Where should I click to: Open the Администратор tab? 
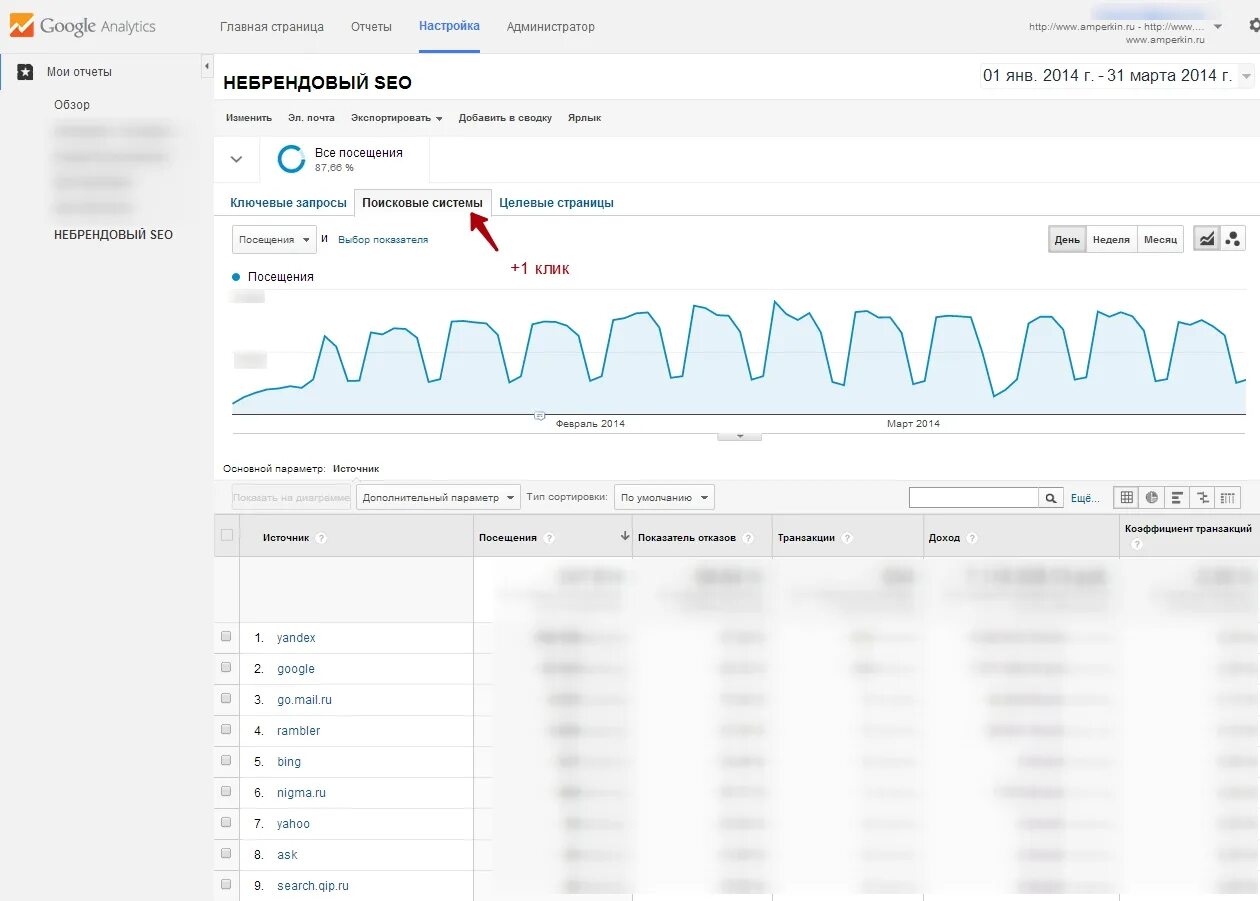[551, 27]
